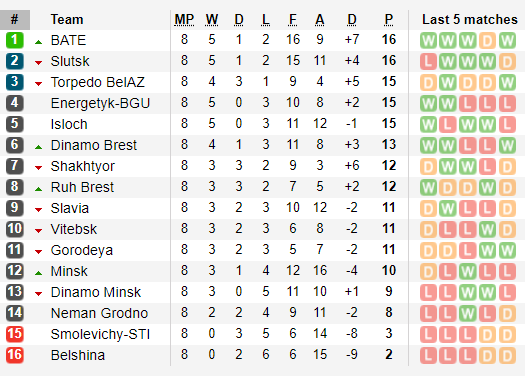Screen dimensions: 525x376
Task: Click BATE's orange D result badge
Action: [x=487, y=41]
